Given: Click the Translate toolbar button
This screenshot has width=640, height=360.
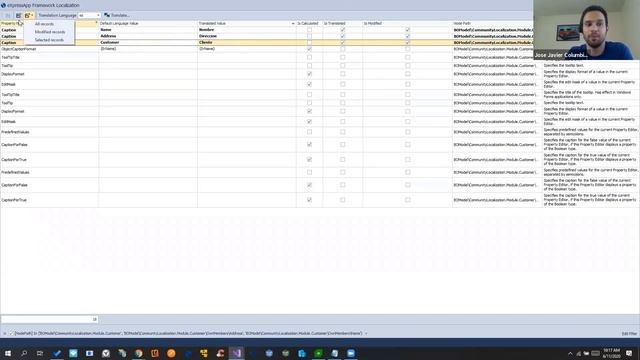Looking at the screenshot, I should tap(117, 15).
